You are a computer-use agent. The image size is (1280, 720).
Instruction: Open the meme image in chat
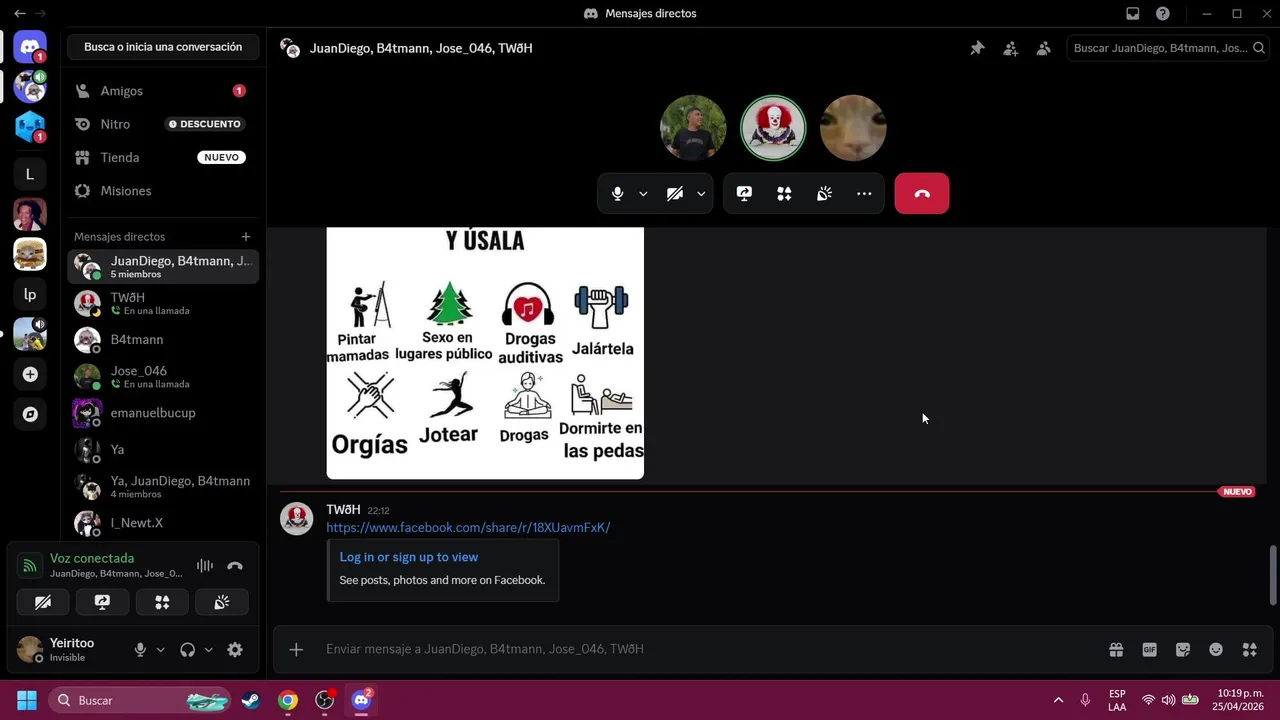tap(485, 353)
